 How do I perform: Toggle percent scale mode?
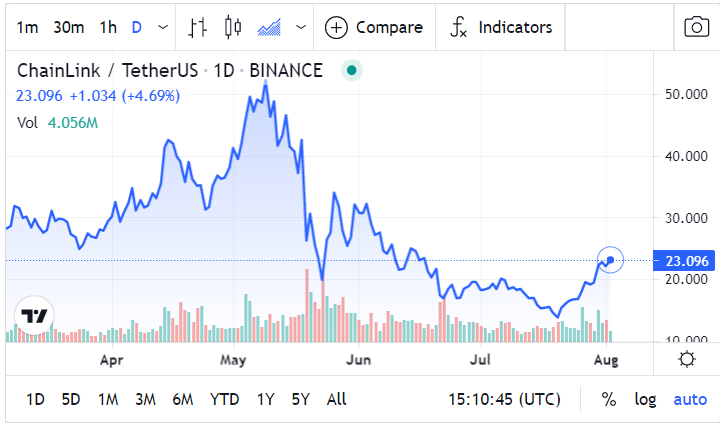click(608, 399)
